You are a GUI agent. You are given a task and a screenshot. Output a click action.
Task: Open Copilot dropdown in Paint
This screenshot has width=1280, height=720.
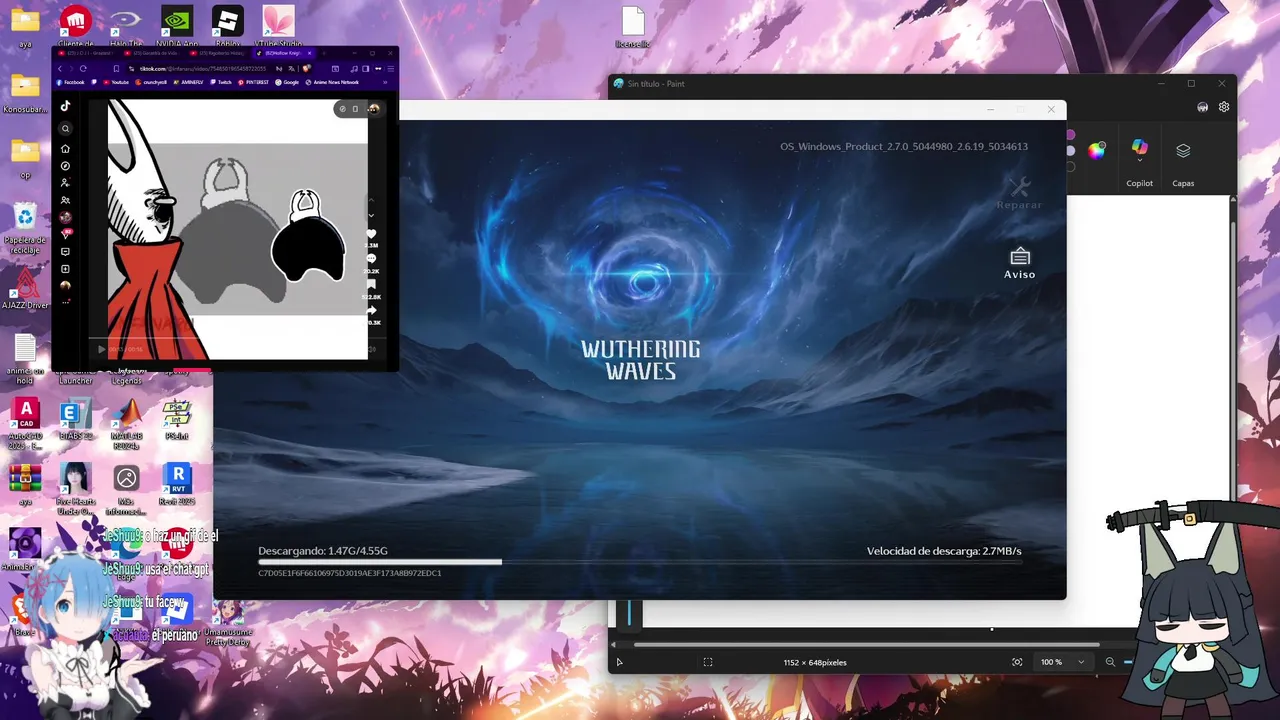point(1140,160)
